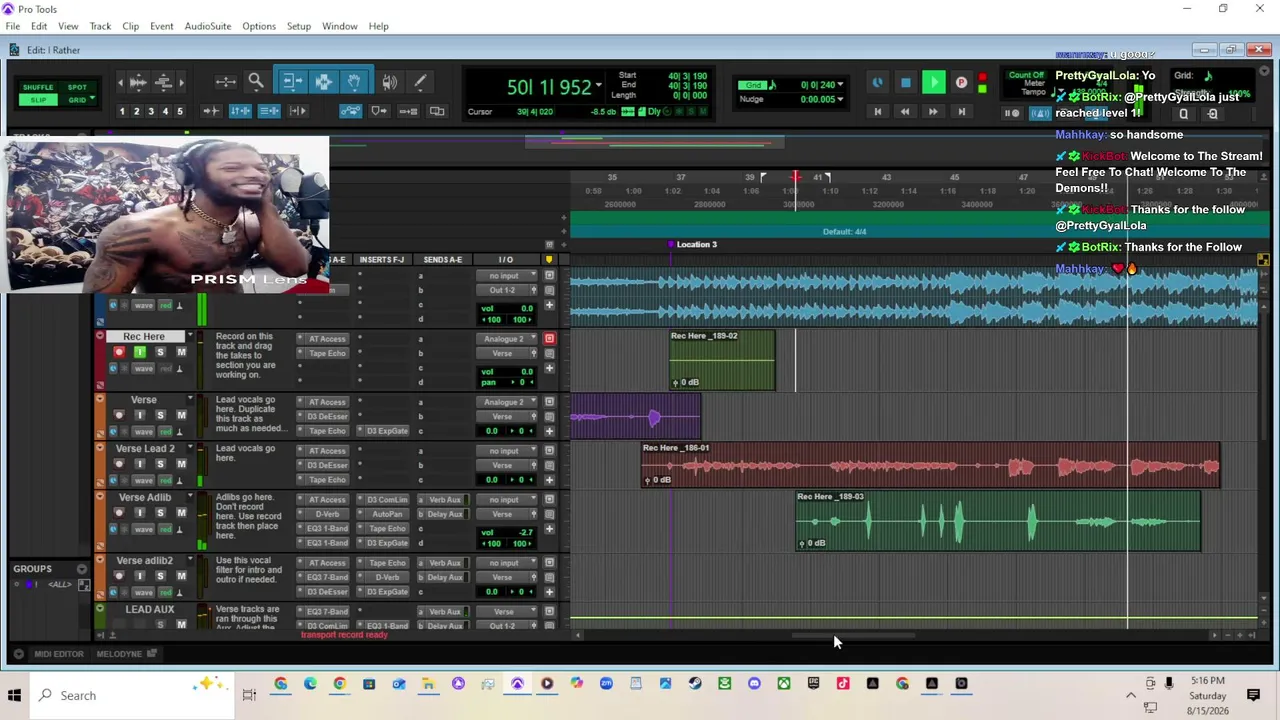This screenshot has height=720, width=1280.
Task: Click the Fast Forward transport button
Action: (933, 112)
